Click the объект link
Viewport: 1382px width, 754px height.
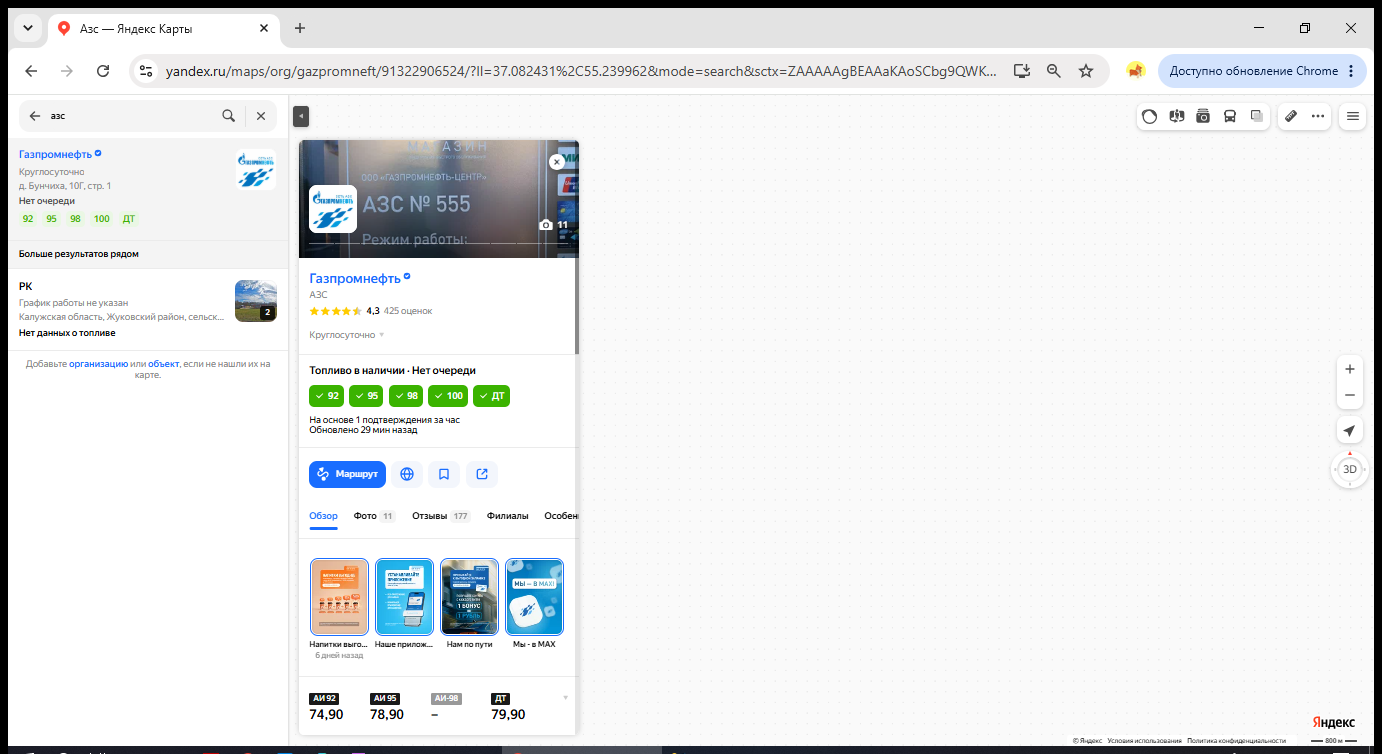click(164, 364)
